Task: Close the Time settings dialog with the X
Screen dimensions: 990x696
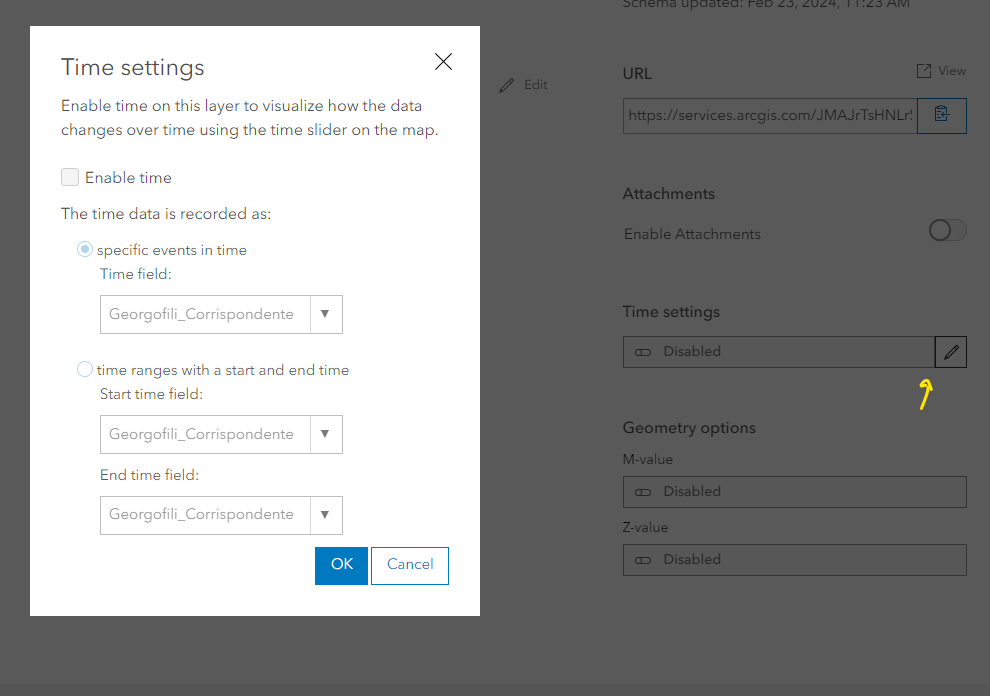Action: tap(443, 61)
